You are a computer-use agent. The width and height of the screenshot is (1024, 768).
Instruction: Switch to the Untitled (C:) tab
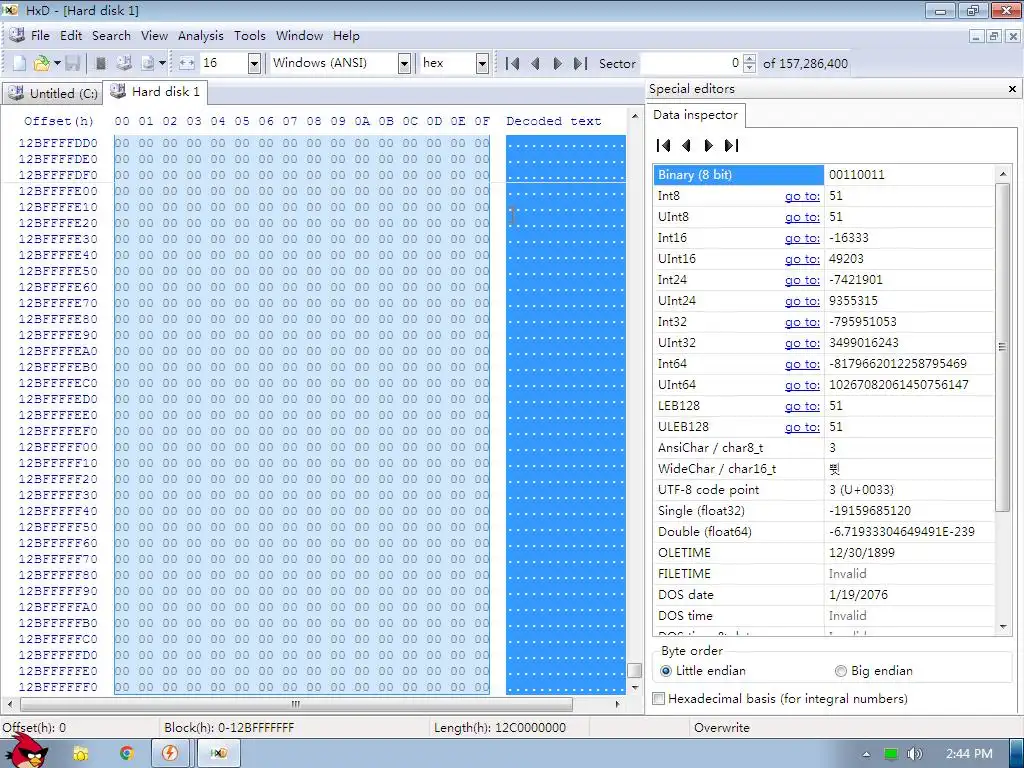(52, 93)
